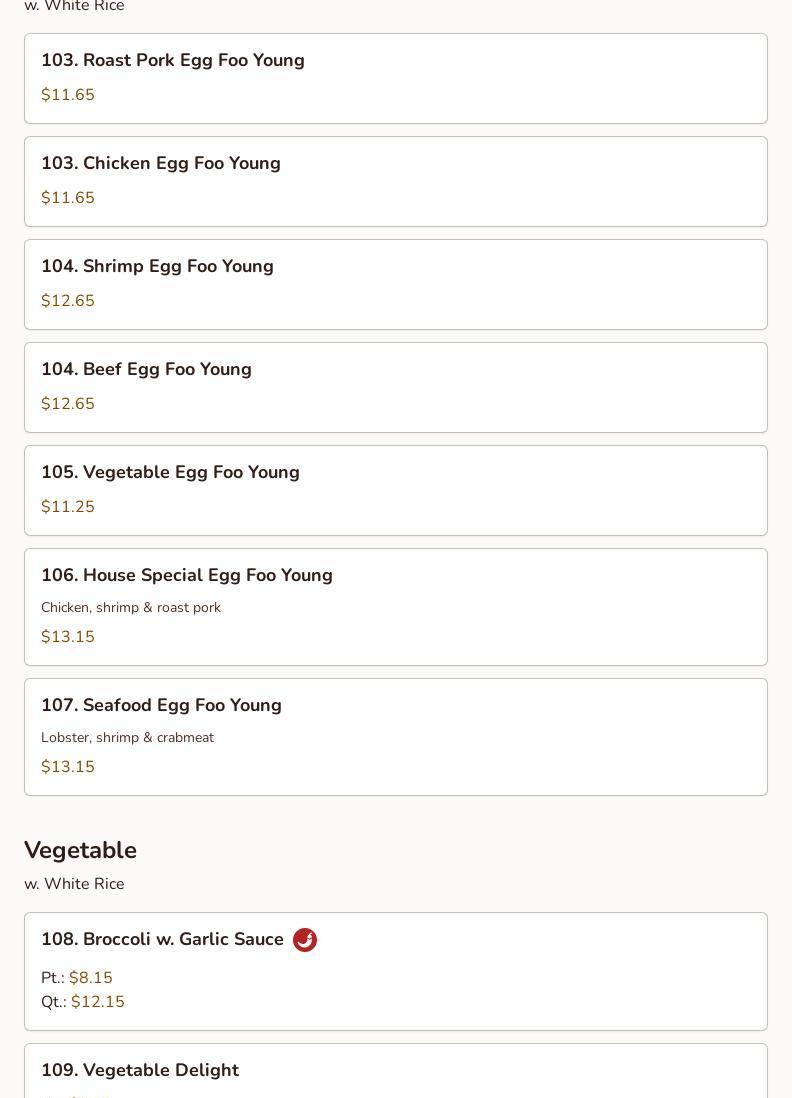
Task: Select 103. Chicken Egg Foo Young
Action: 161,164
